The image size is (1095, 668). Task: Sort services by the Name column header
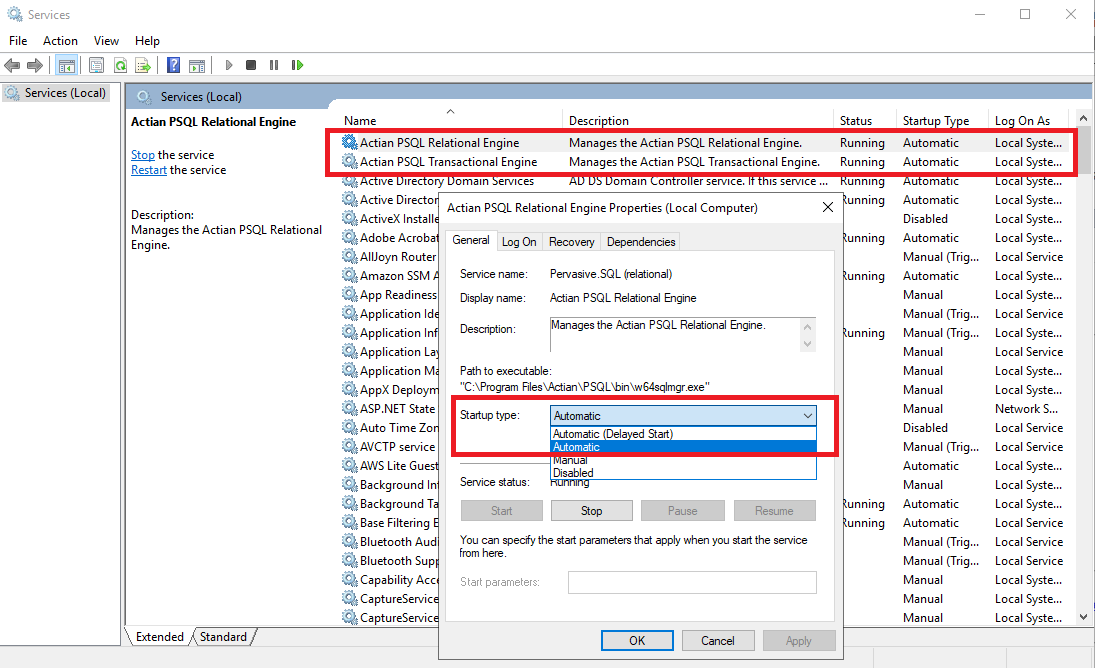coord(360,121)
